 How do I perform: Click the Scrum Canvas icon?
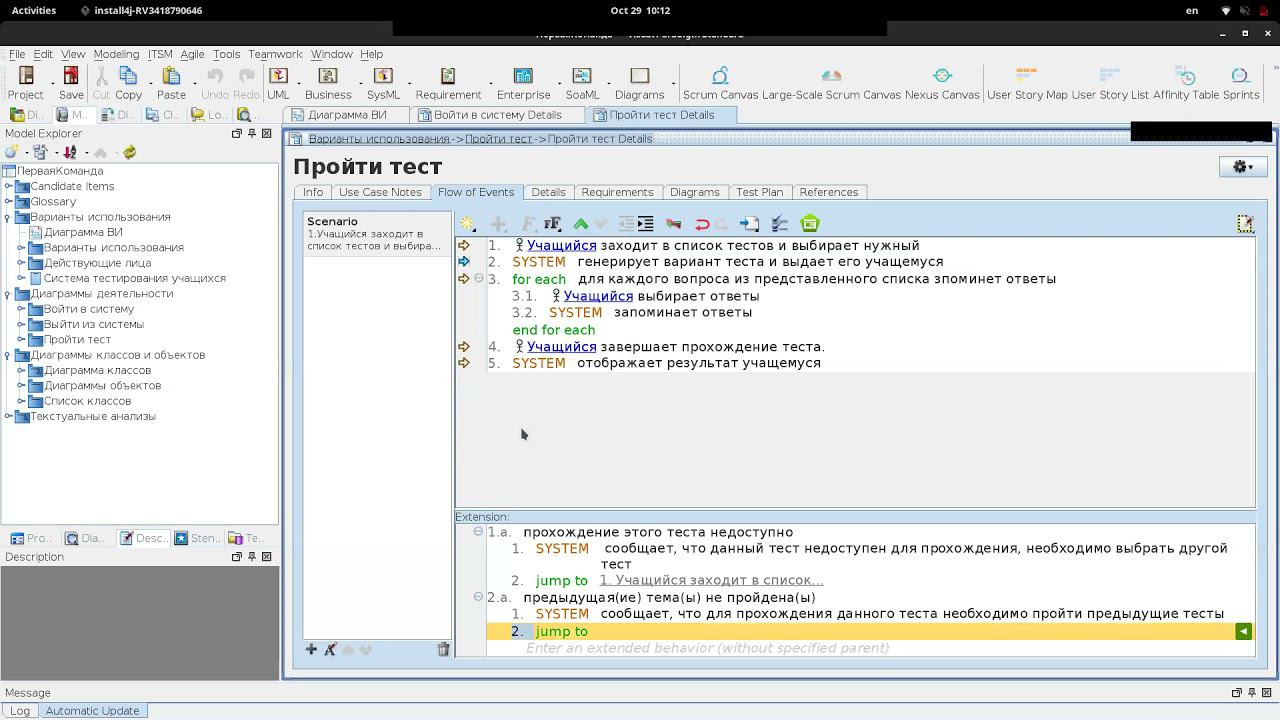tap(720, 76)
